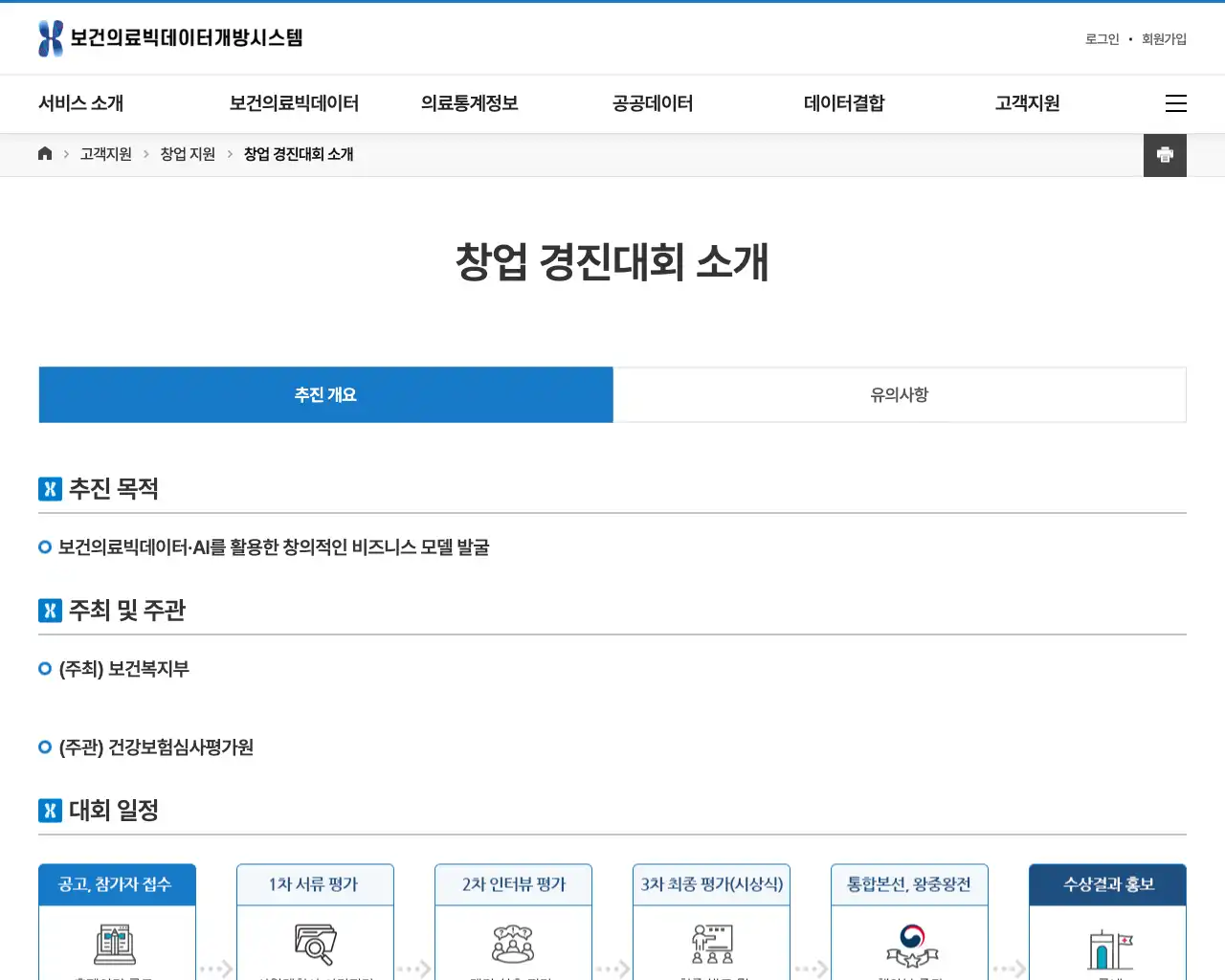Click the 주최 및 주관 heading text
The width and height of the screenshot is (1225, 980).
pos(127,611)
